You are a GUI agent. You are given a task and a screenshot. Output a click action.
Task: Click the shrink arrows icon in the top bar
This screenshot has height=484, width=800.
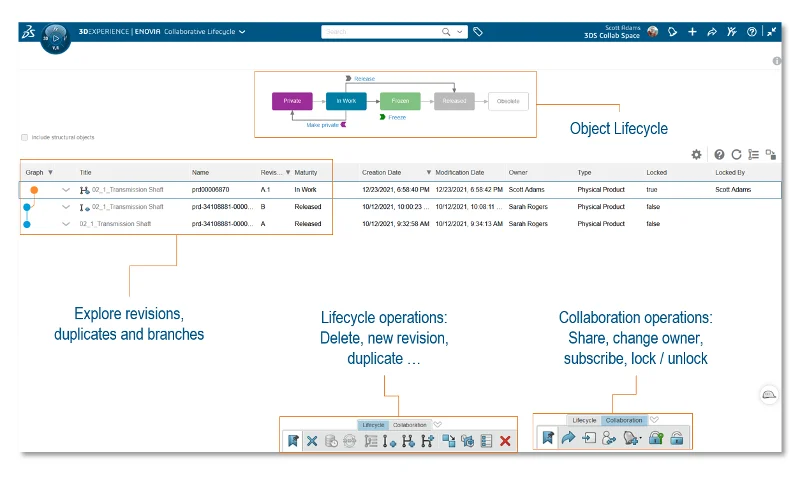click(x=771, y=32)
